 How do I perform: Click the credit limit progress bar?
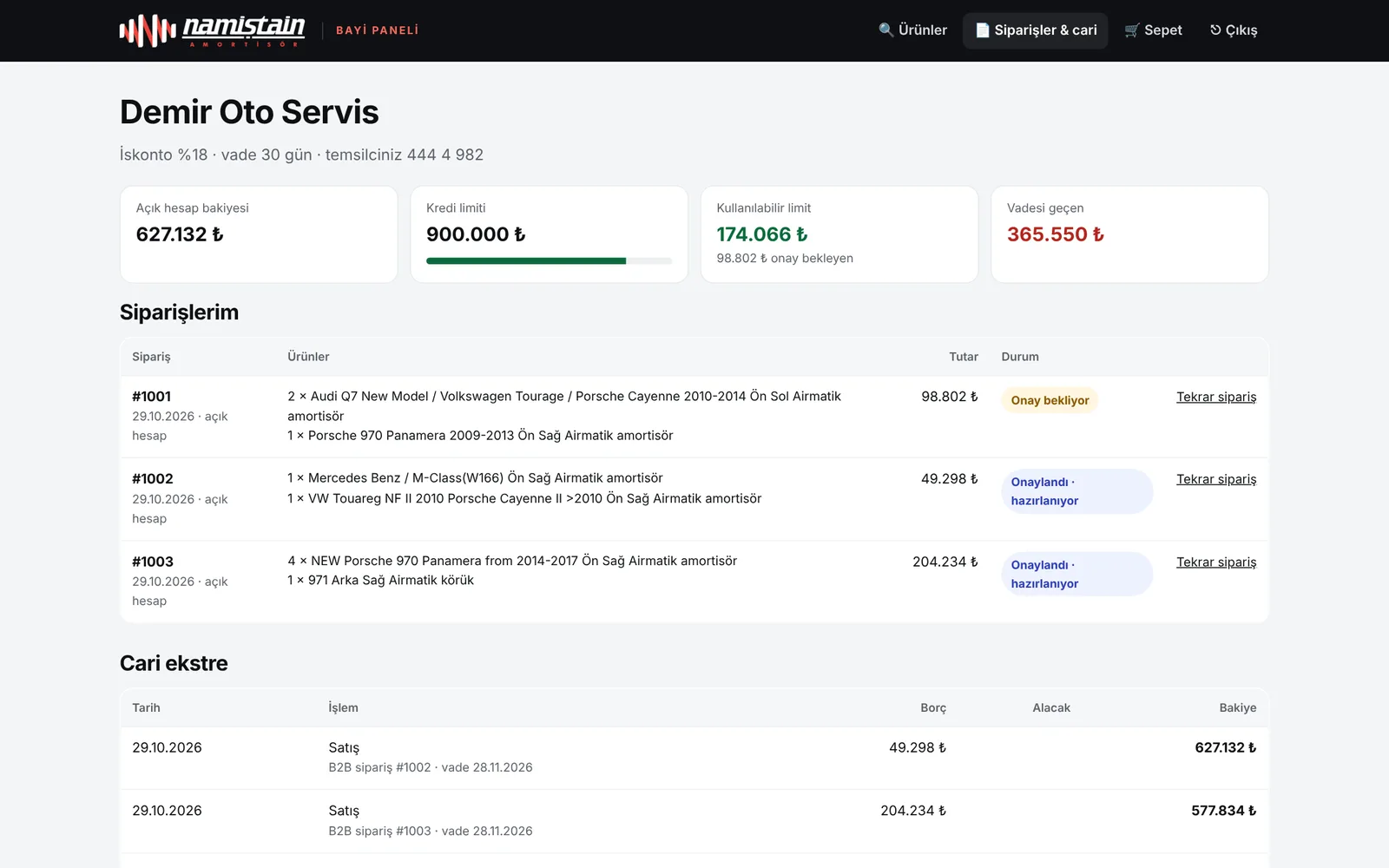tap(549, 260)
